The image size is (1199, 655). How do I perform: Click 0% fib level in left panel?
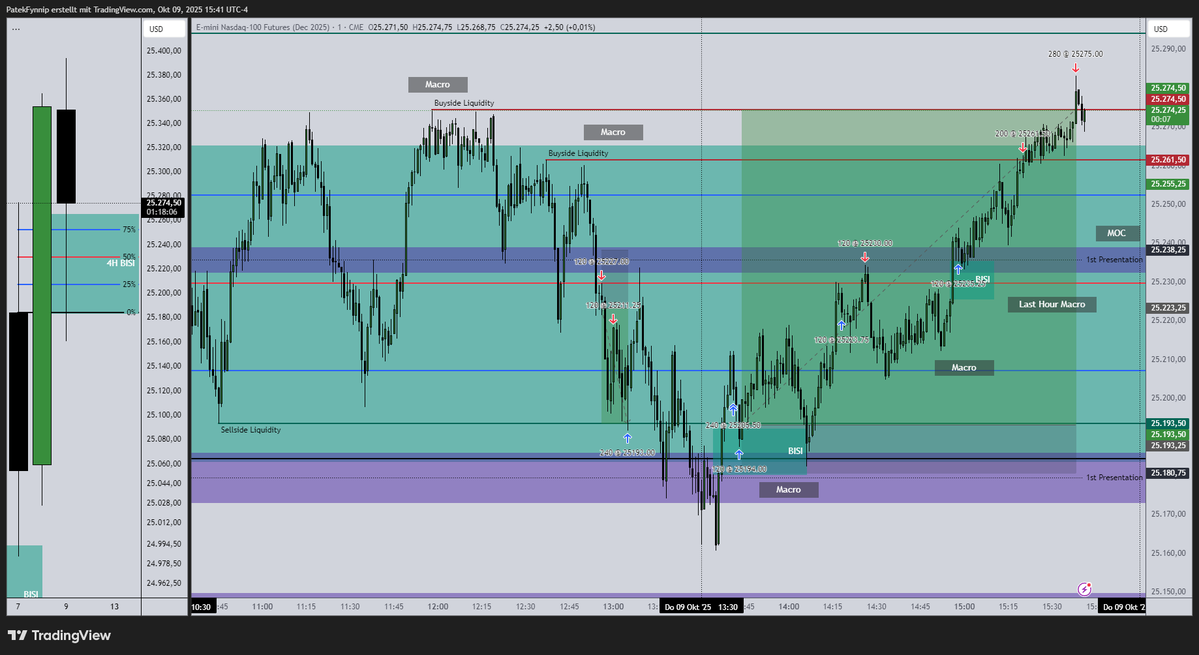[x=132, y=312]
